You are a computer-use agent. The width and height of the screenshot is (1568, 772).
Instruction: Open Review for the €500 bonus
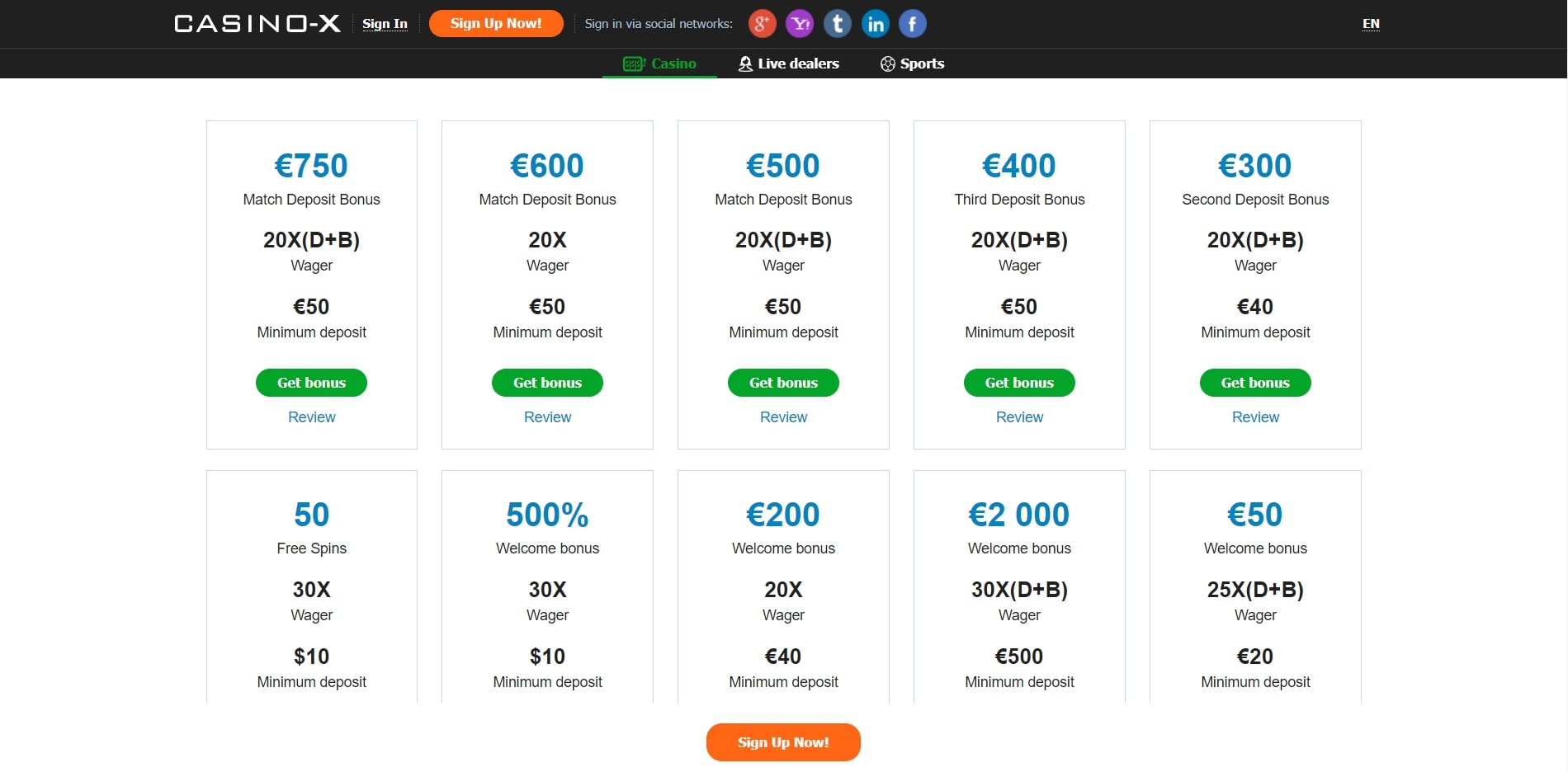click(x=784, y=417)
